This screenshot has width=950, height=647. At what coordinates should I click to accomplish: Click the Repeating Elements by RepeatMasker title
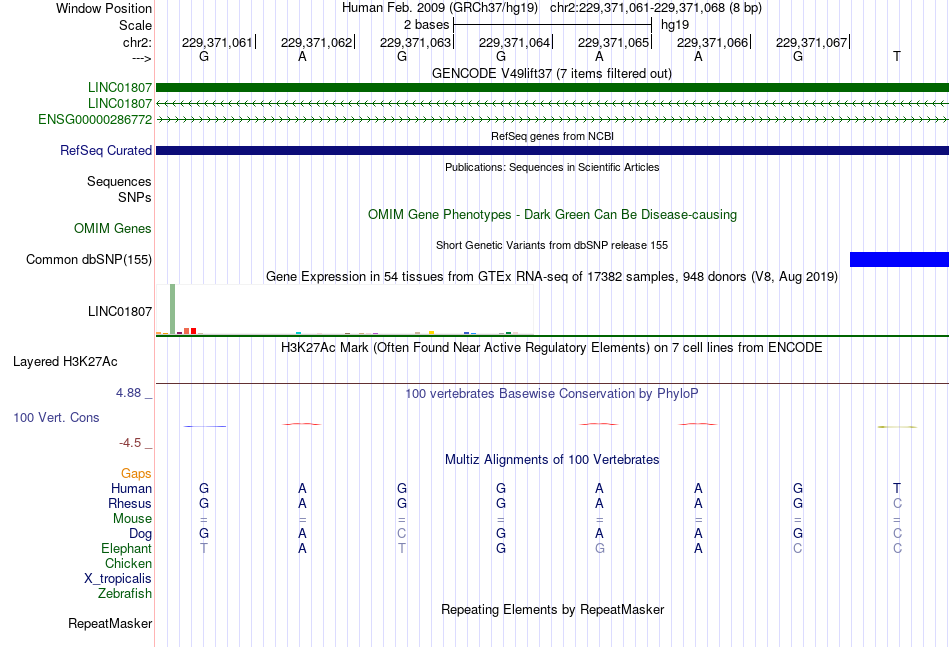[552, 609]
